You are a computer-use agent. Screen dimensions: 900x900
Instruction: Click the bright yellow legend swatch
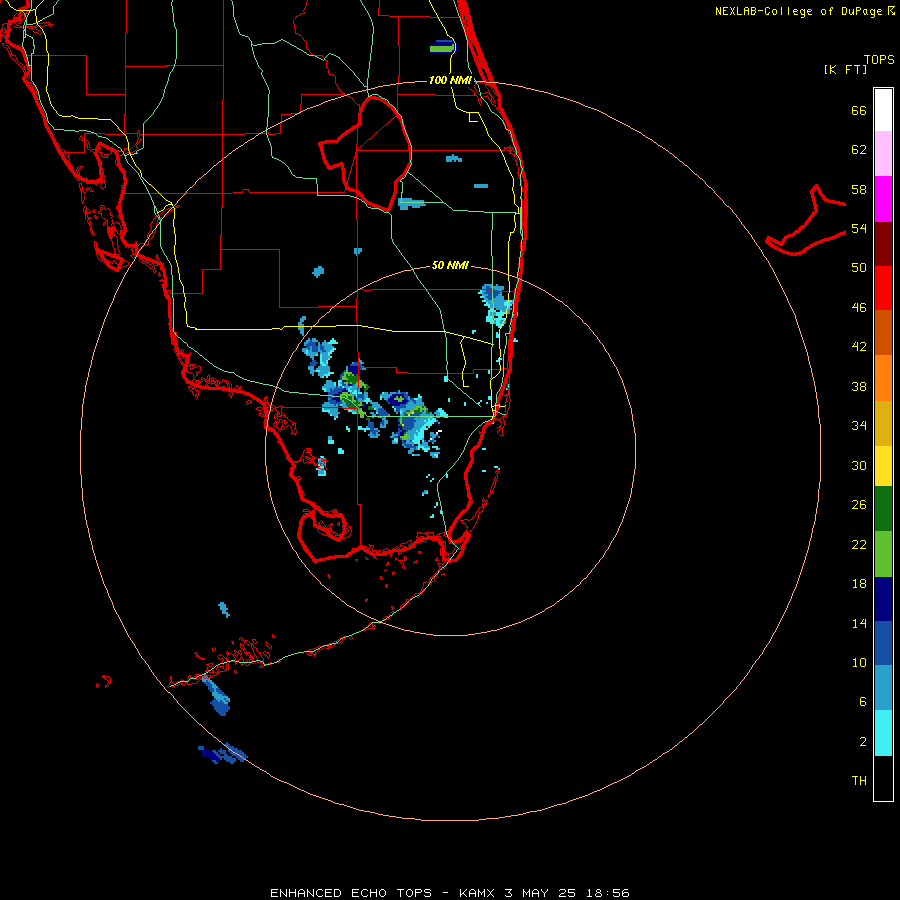pyautogui.click(x=883, y=466)
